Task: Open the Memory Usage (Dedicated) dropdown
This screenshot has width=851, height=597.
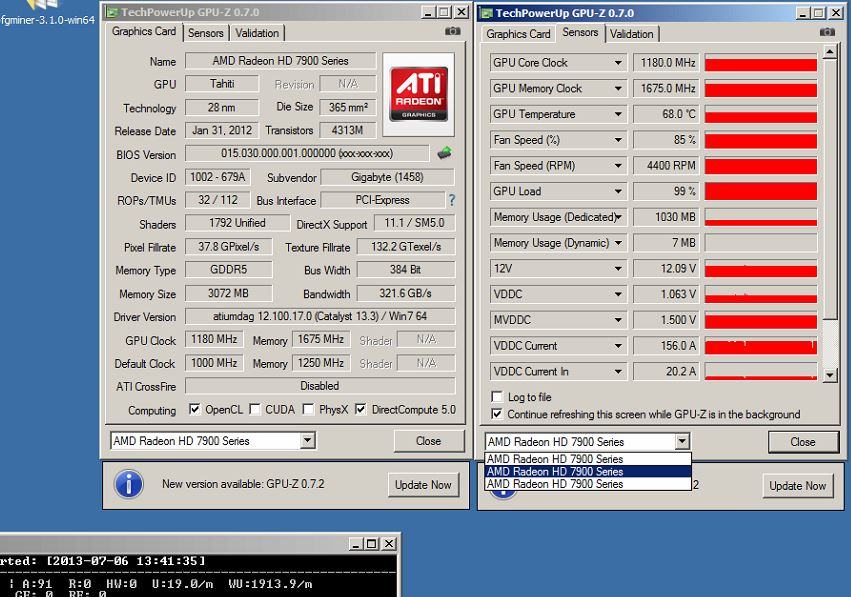Action: click(618, 217)
